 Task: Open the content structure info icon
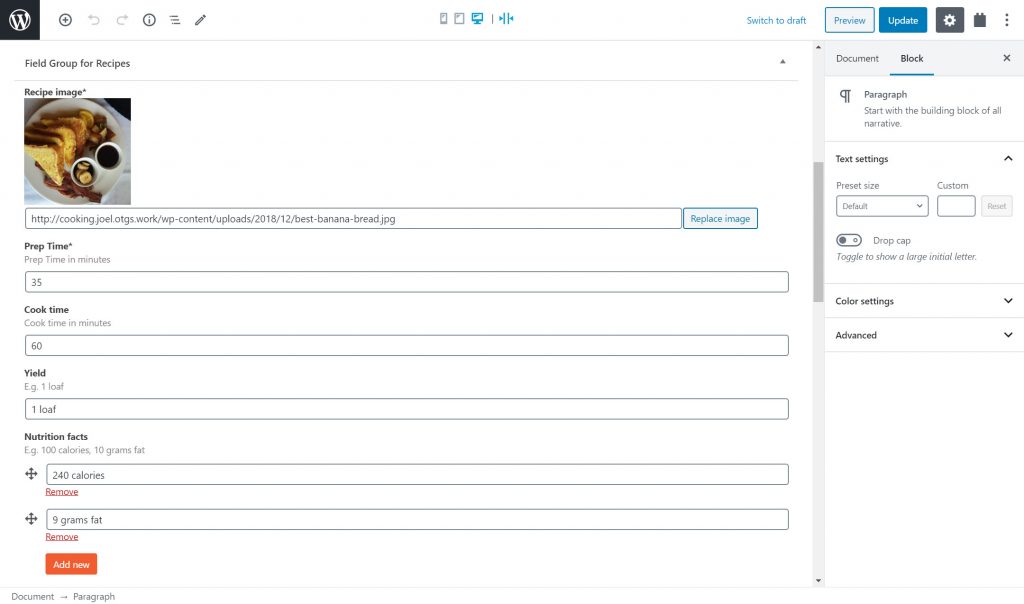pos(149,20)
